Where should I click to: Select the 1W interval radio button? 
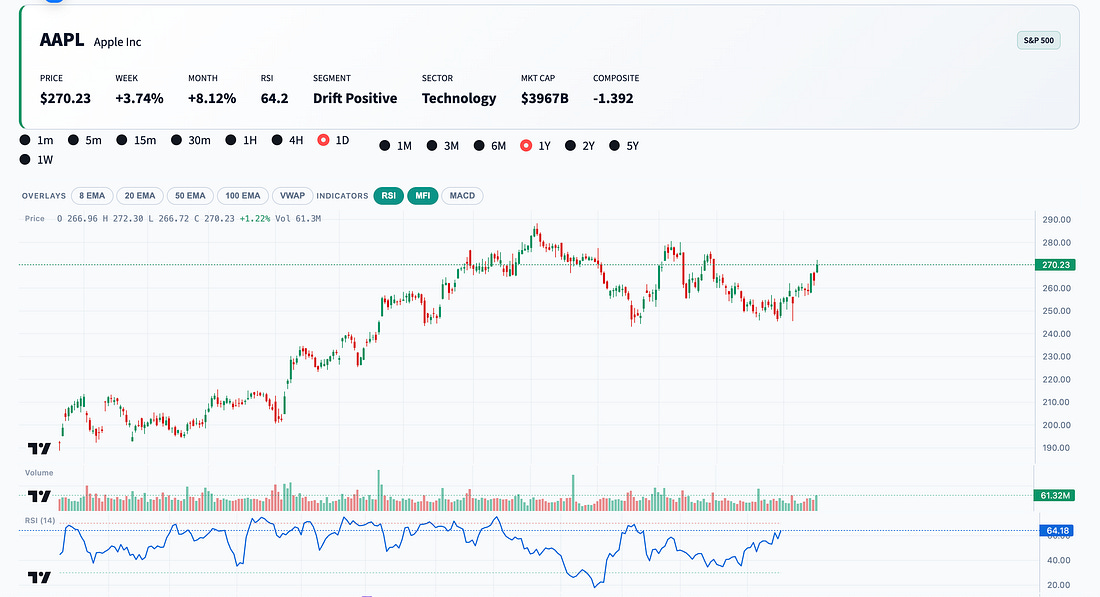[25, 160]
